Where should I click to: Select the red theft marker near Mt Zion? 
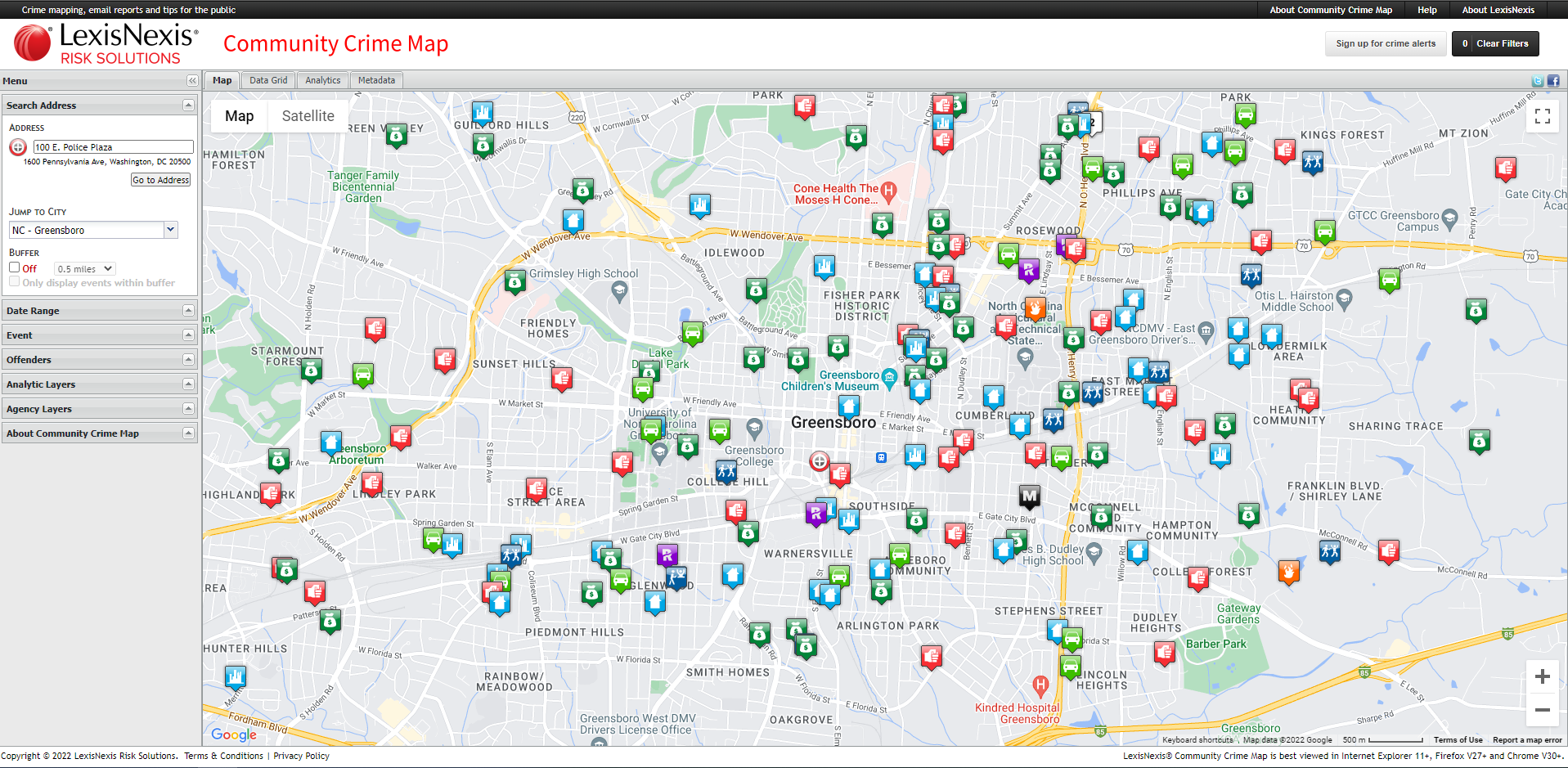tap(1506, 168)
